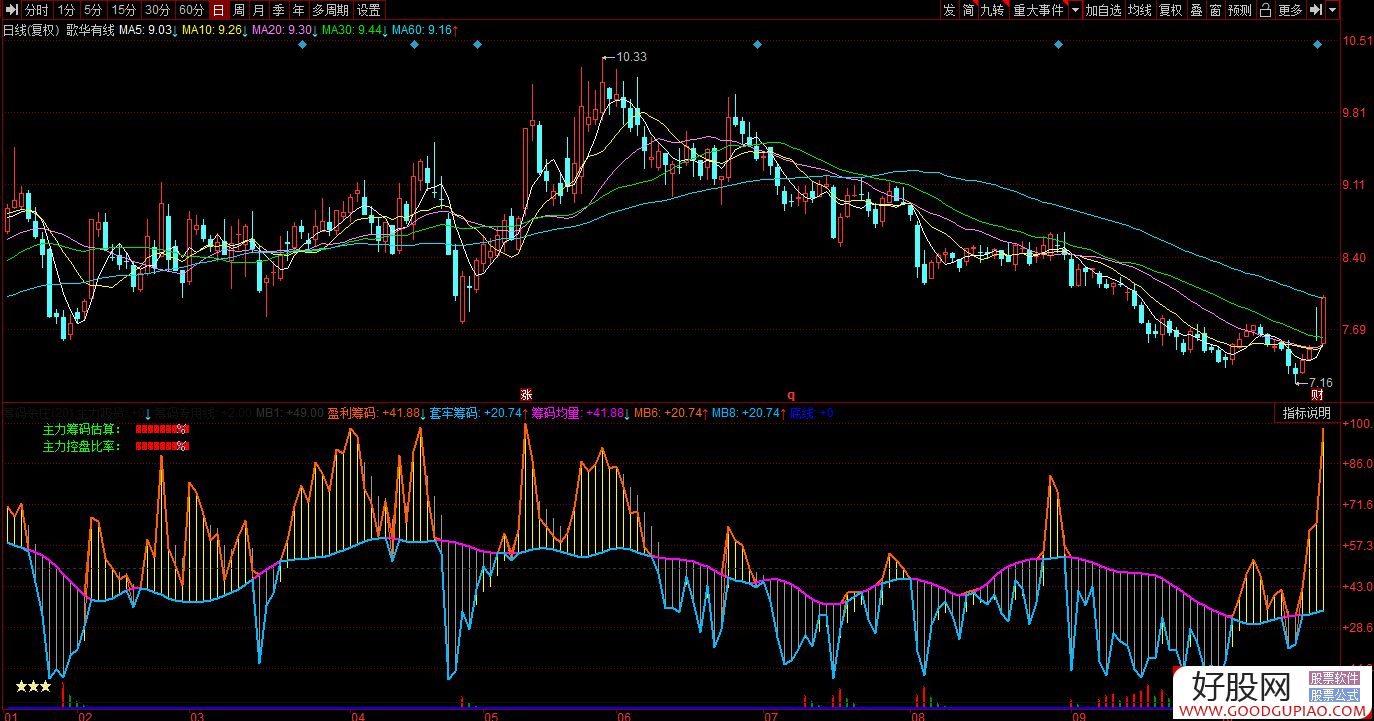Select the 15分 period tab
The image size is (1374, 721).
point(123,10)
